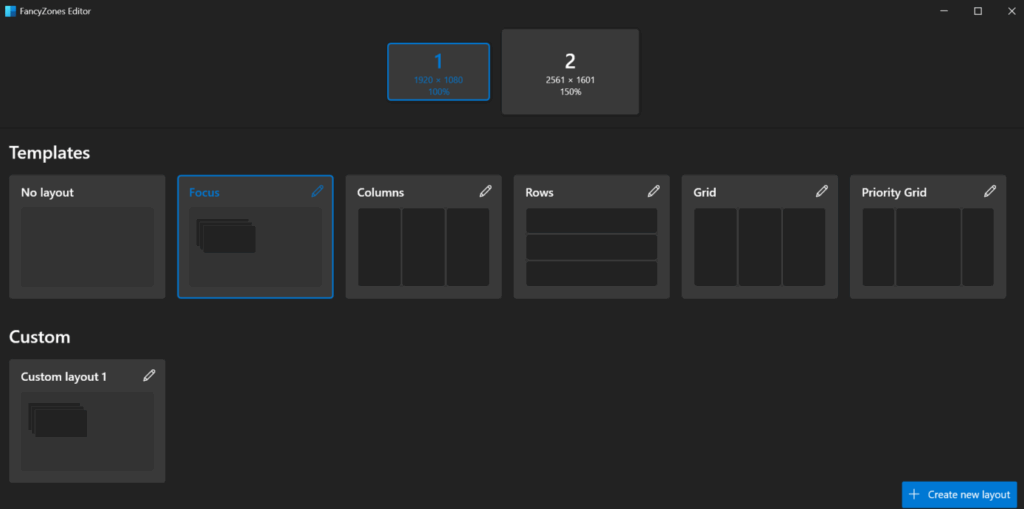
Task: Edit Custom layout 1 with pencil icon
Action: tap(150, 375)
